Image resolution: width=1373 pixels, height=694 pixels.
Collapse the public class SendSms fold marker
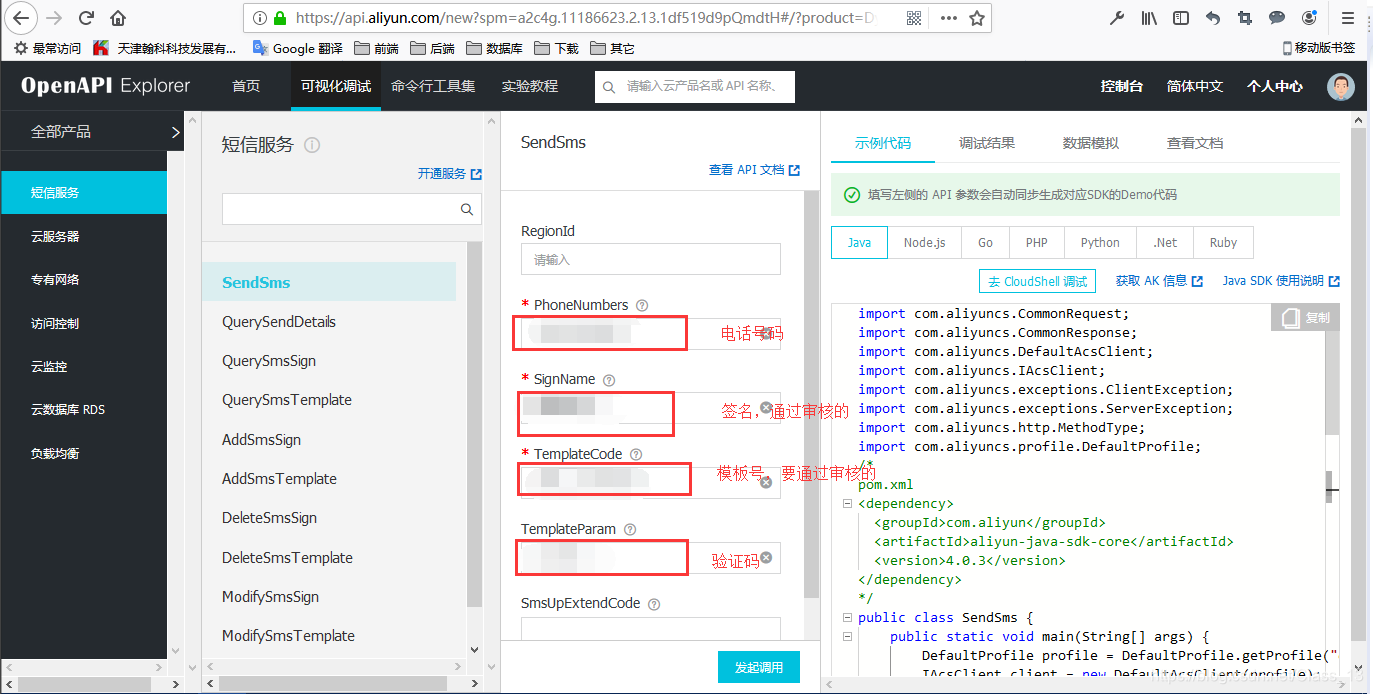click(x=847, y=617)
